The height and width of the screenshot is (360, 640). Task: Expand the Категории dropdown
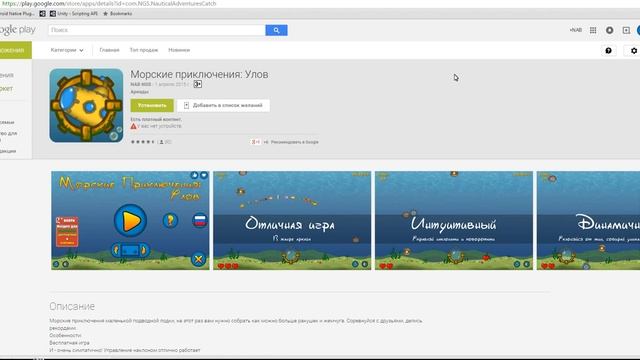pos(67,50)
